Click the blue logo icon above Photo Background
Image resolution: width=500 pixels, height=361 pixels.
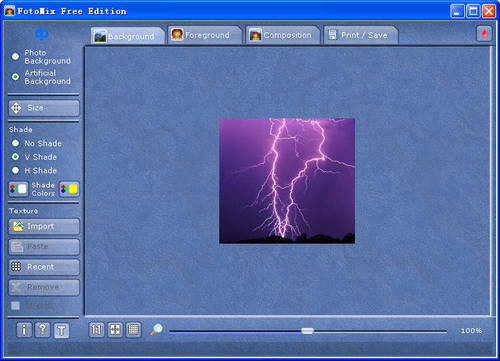point(42,34)
